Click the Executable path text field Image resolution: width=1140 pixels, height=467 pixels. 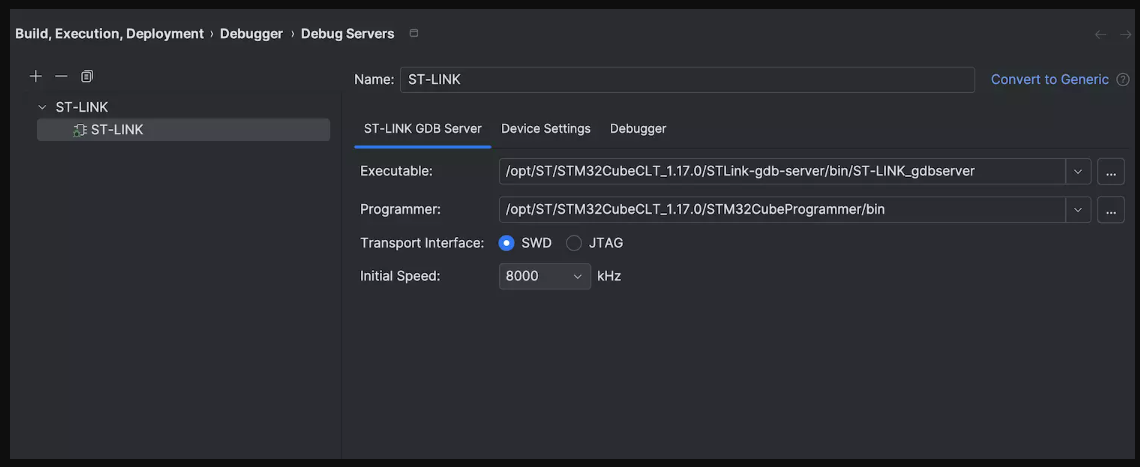pos(782,172)
